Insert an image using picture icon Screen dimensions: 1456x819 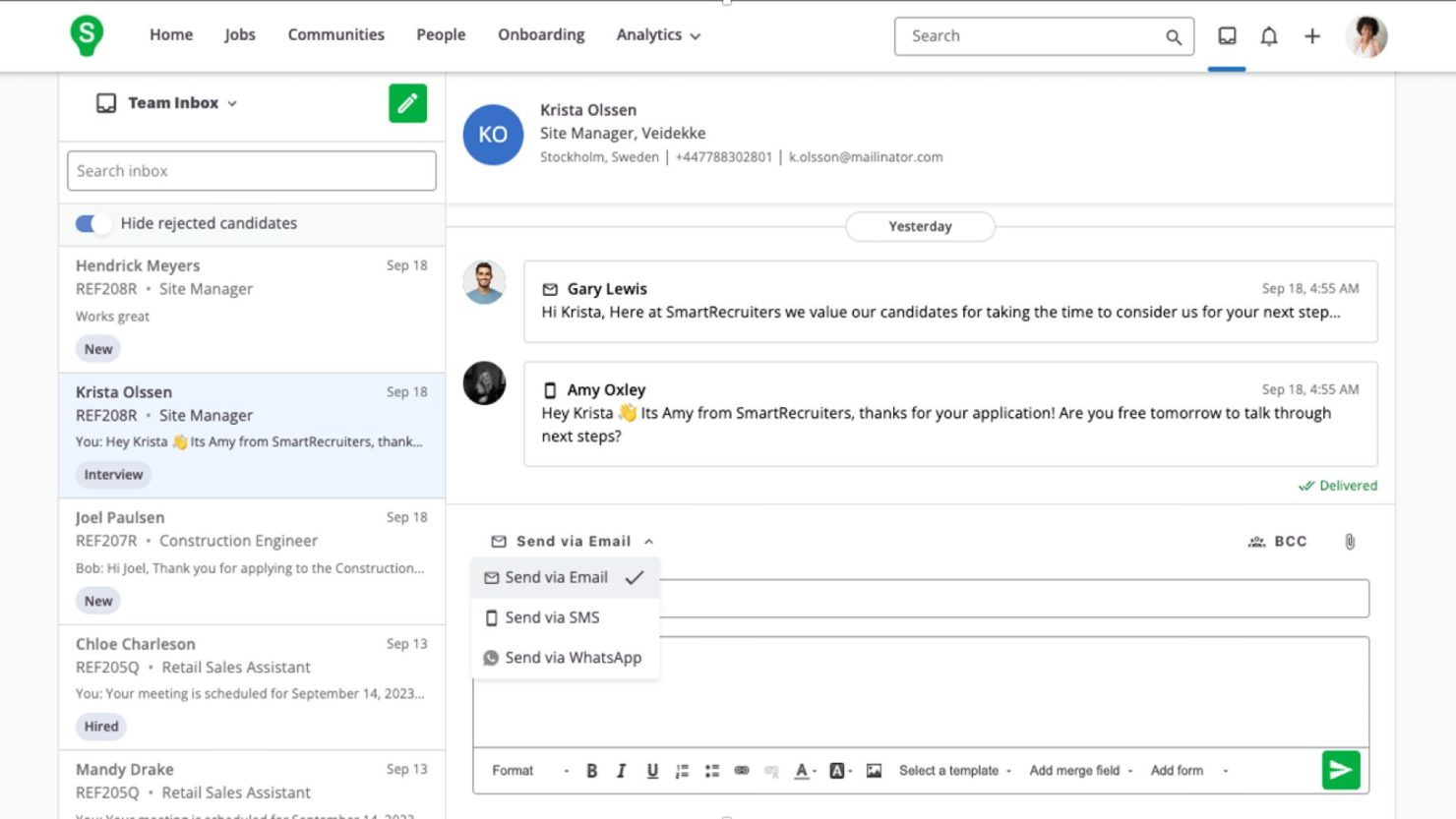(x=874, y=771)
